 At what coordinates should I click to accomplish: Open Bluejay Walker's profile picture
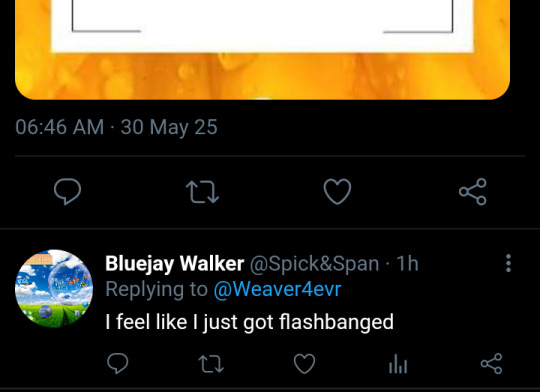coord(54,288)
